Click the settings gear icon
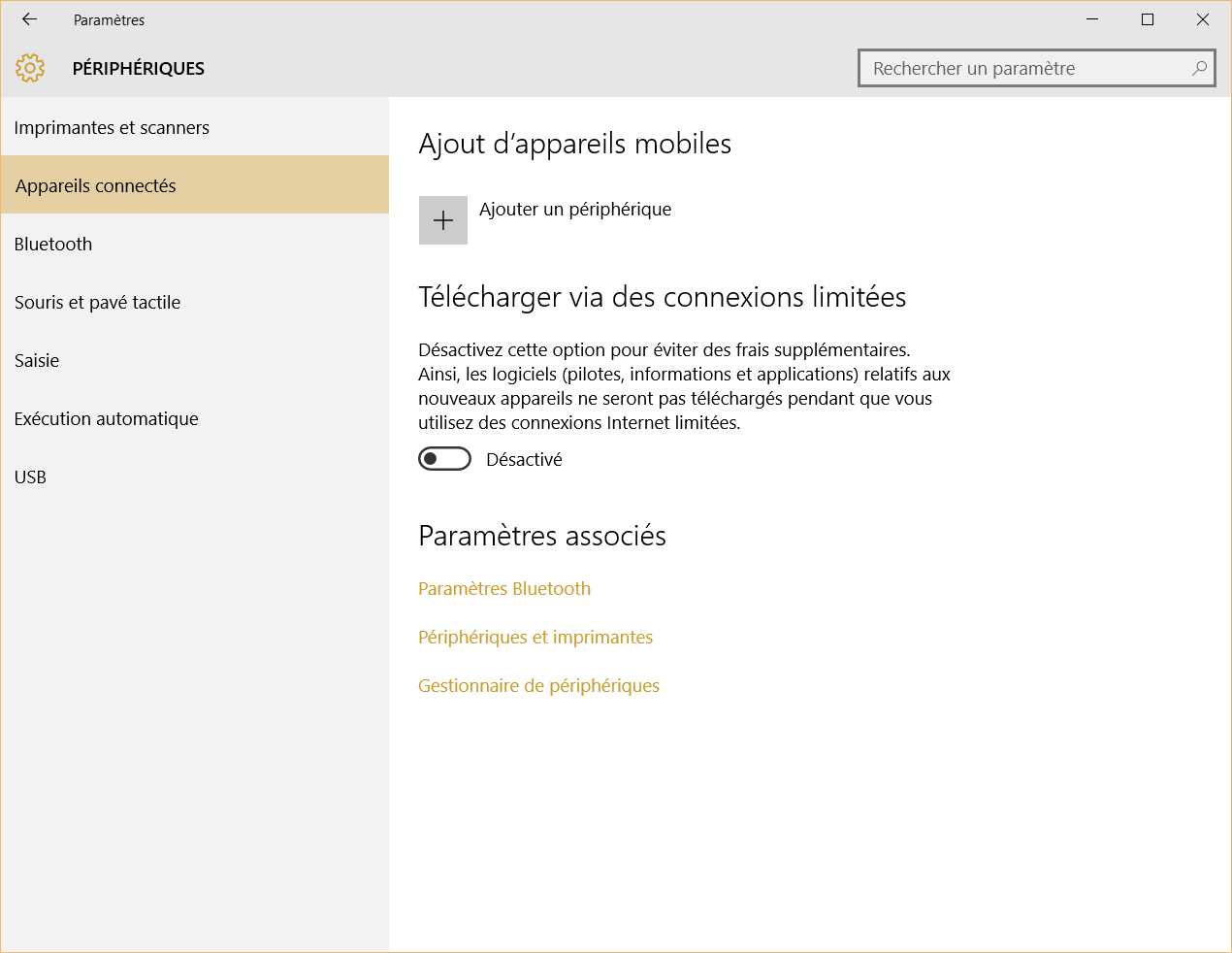 point(30,68)
